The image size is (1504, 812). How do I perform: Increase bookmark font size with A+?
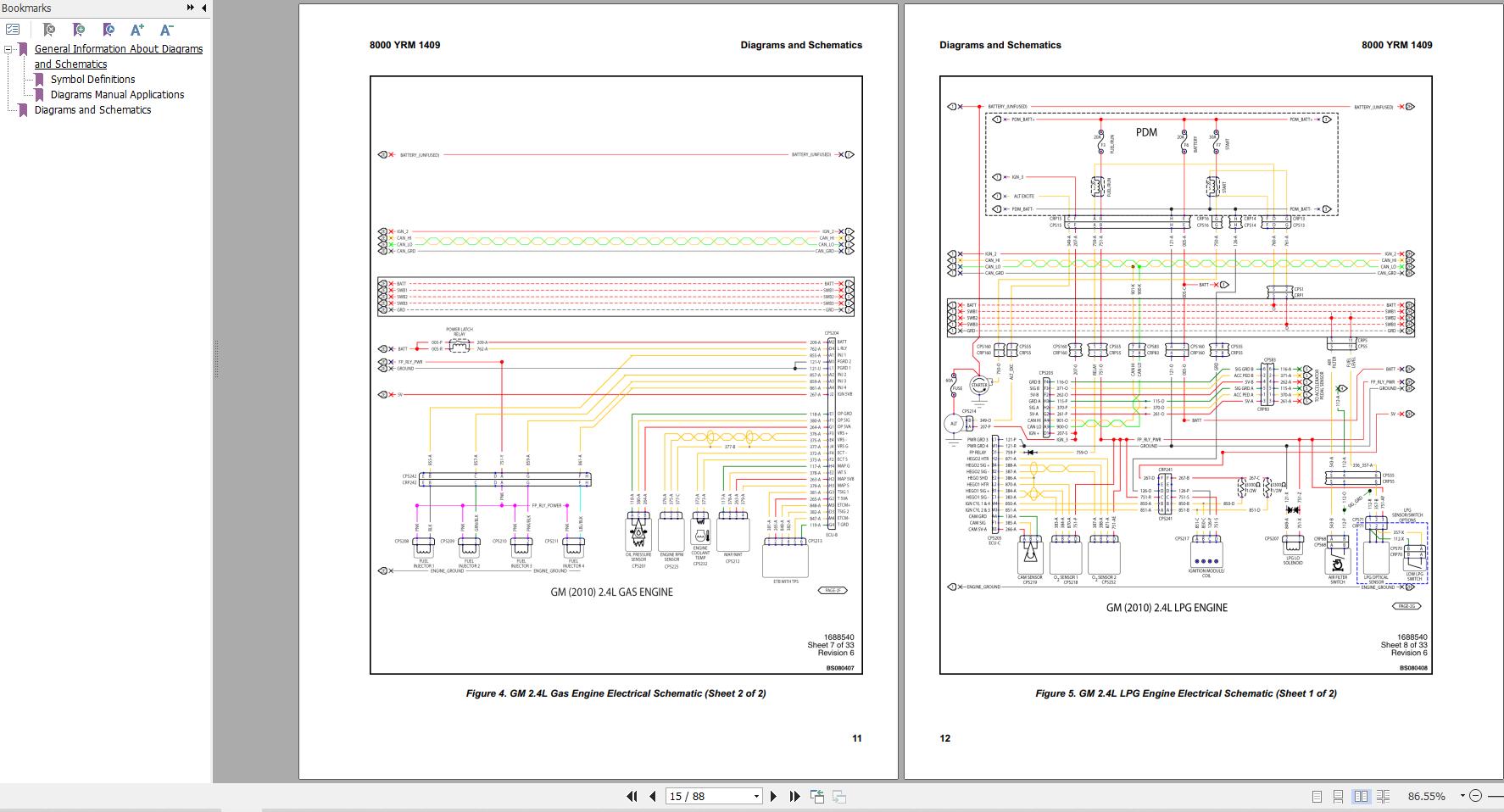click(137, 30)
